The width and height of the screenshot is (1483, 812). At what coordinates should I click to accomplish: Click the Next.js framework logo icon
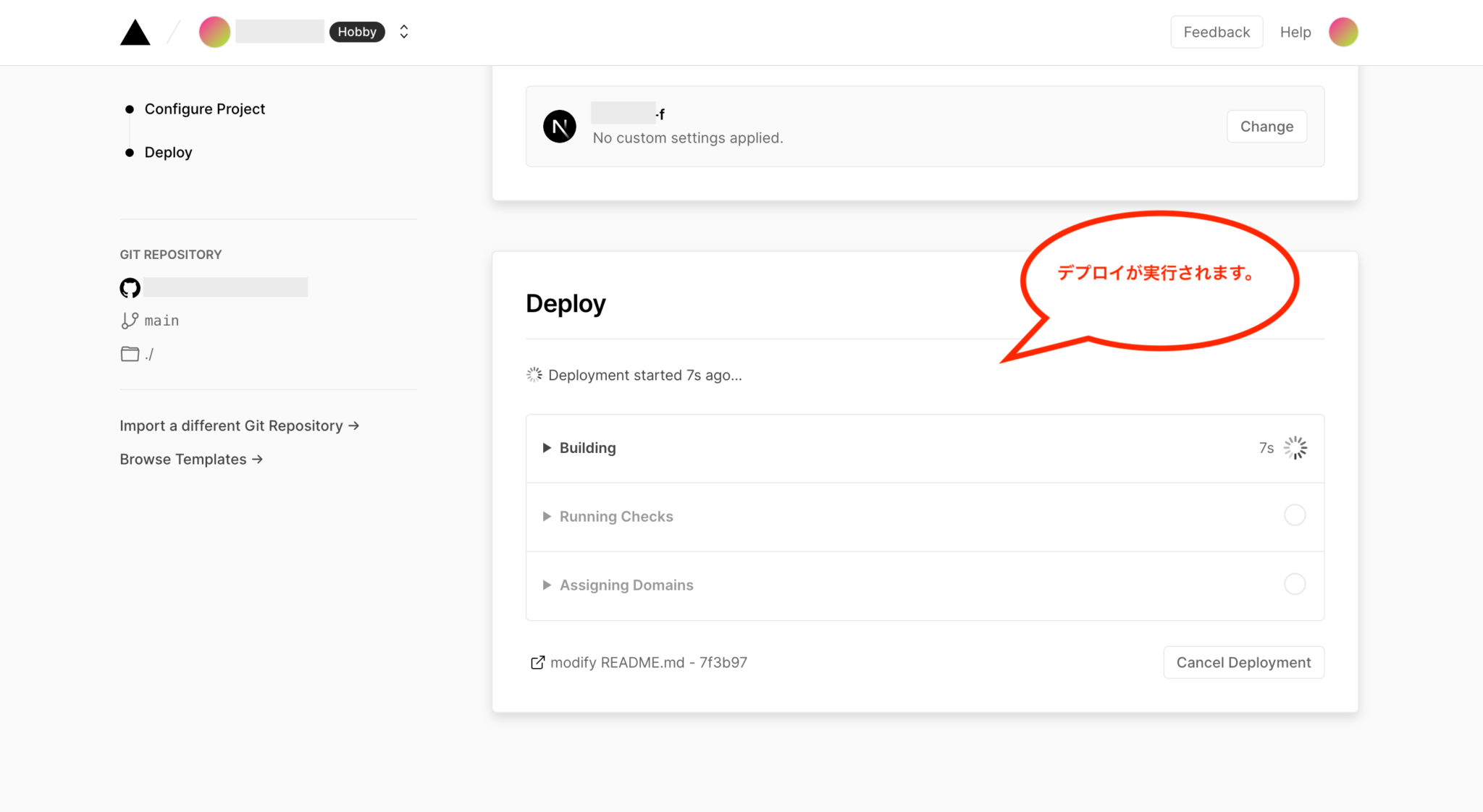[560, 127]
